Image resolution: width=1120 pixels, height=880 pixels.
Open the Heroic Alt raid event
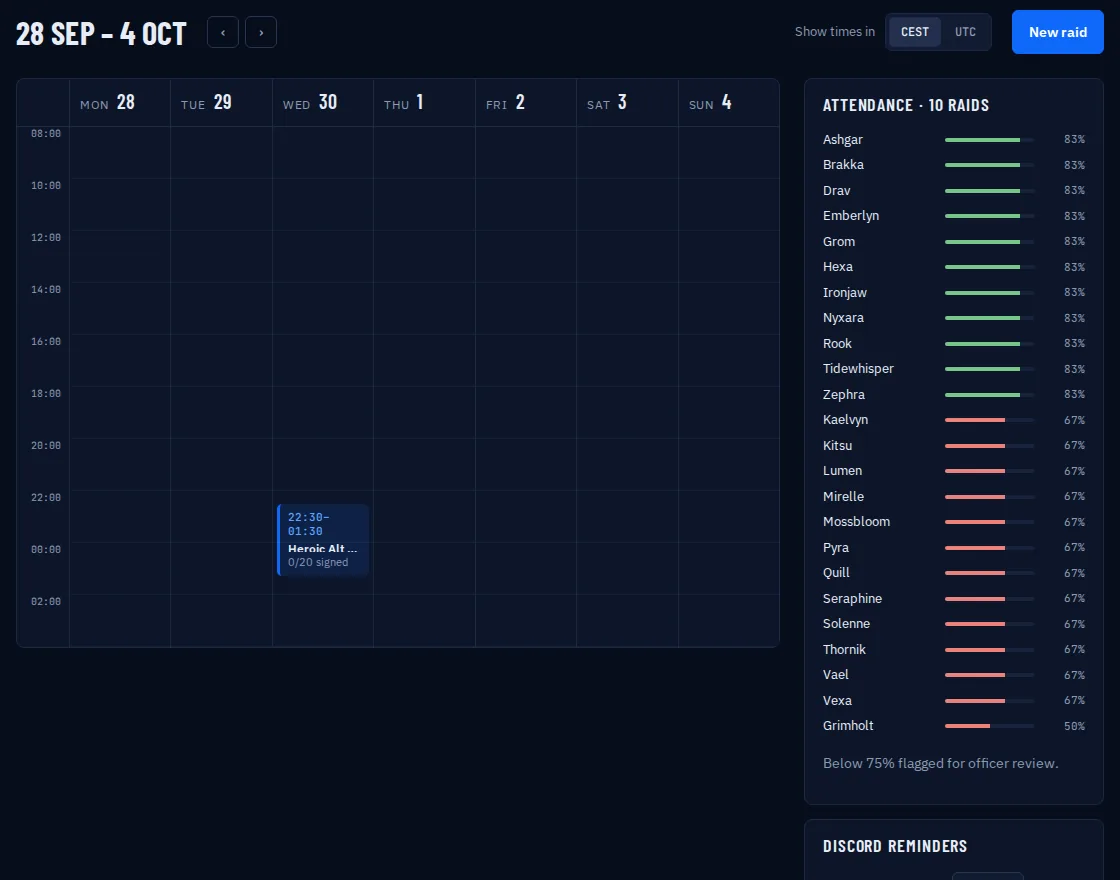pyautogui.click(x=323, y=539)
